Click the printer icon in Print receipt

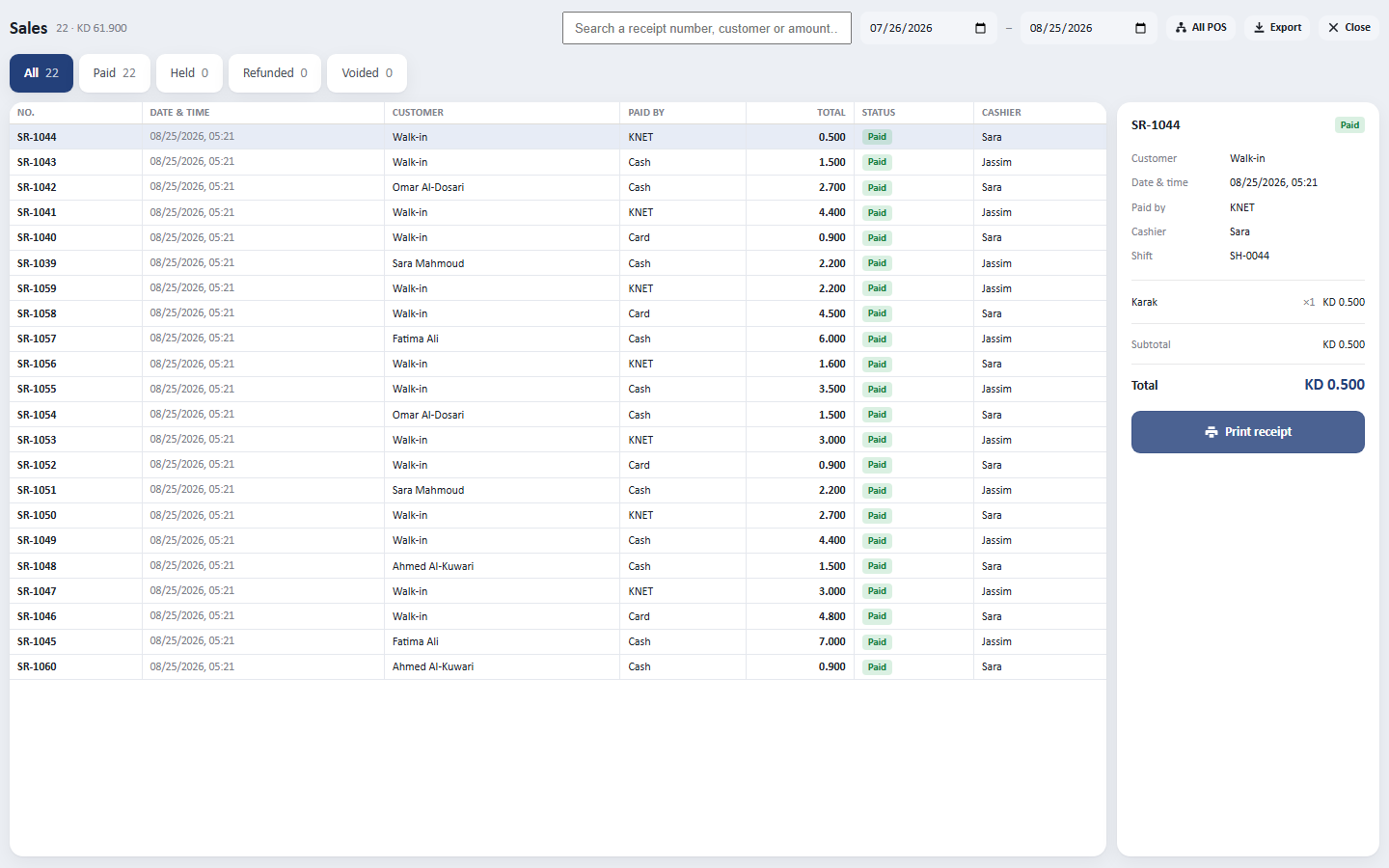pyautogui.click(x=1212, y=432)
